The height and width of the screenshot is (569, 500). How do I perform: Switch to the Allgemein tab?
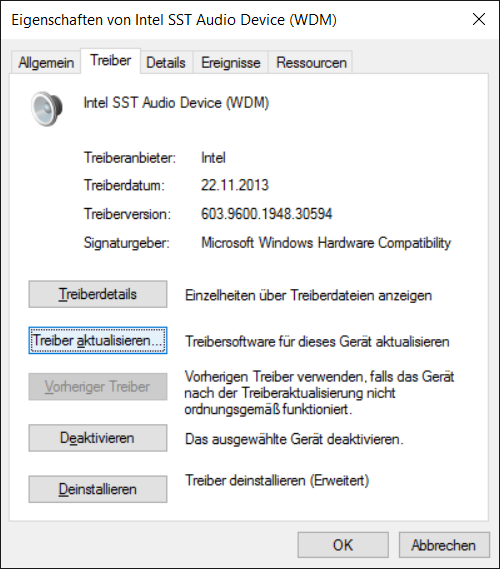pos(46,63)
